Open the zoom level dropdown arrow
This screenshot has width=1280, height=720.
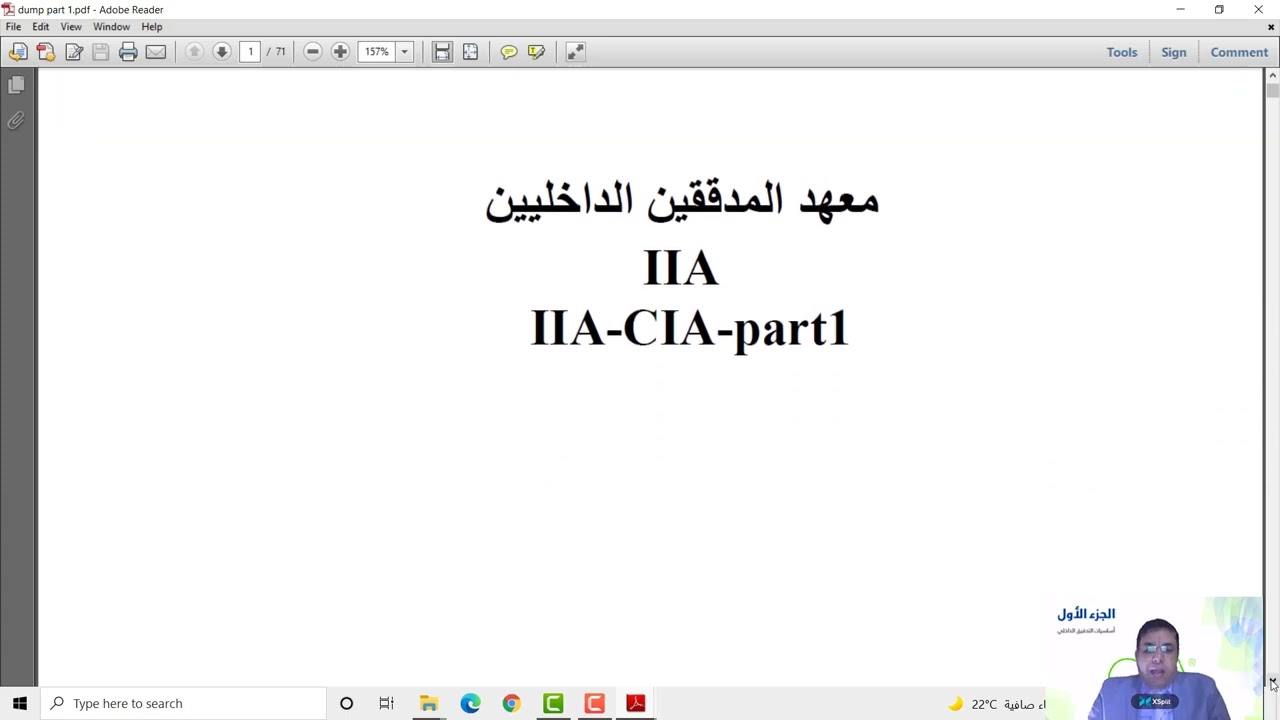click(404, 52)
